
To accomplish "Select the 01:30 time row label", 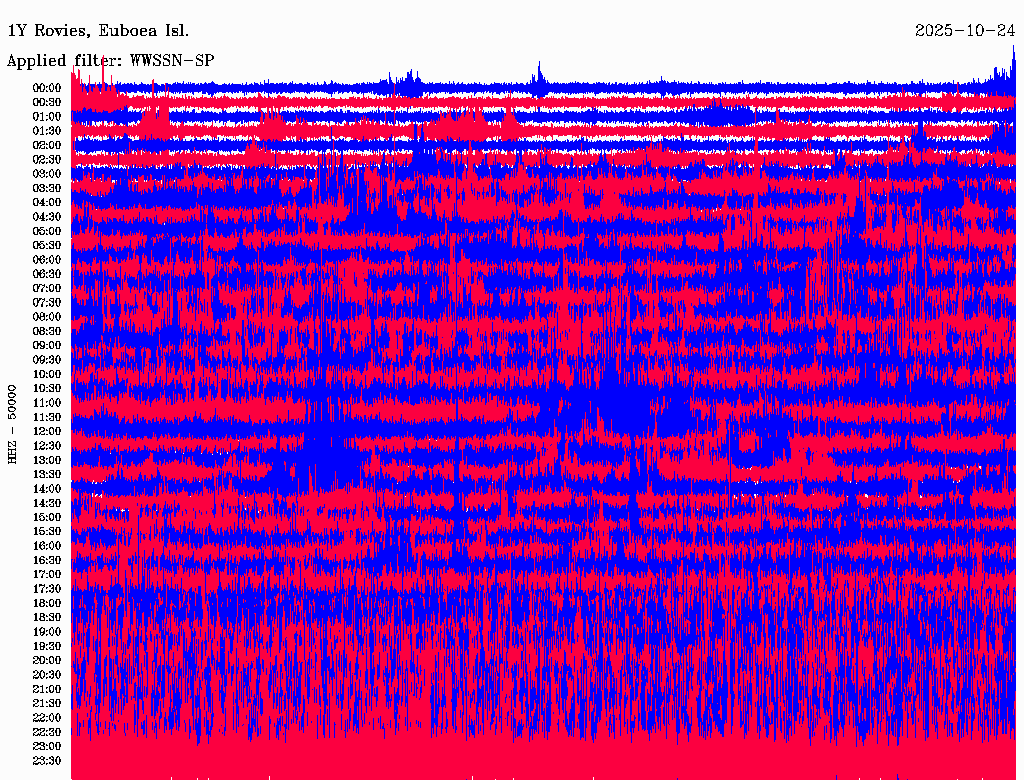I will (x=47, y=131).
